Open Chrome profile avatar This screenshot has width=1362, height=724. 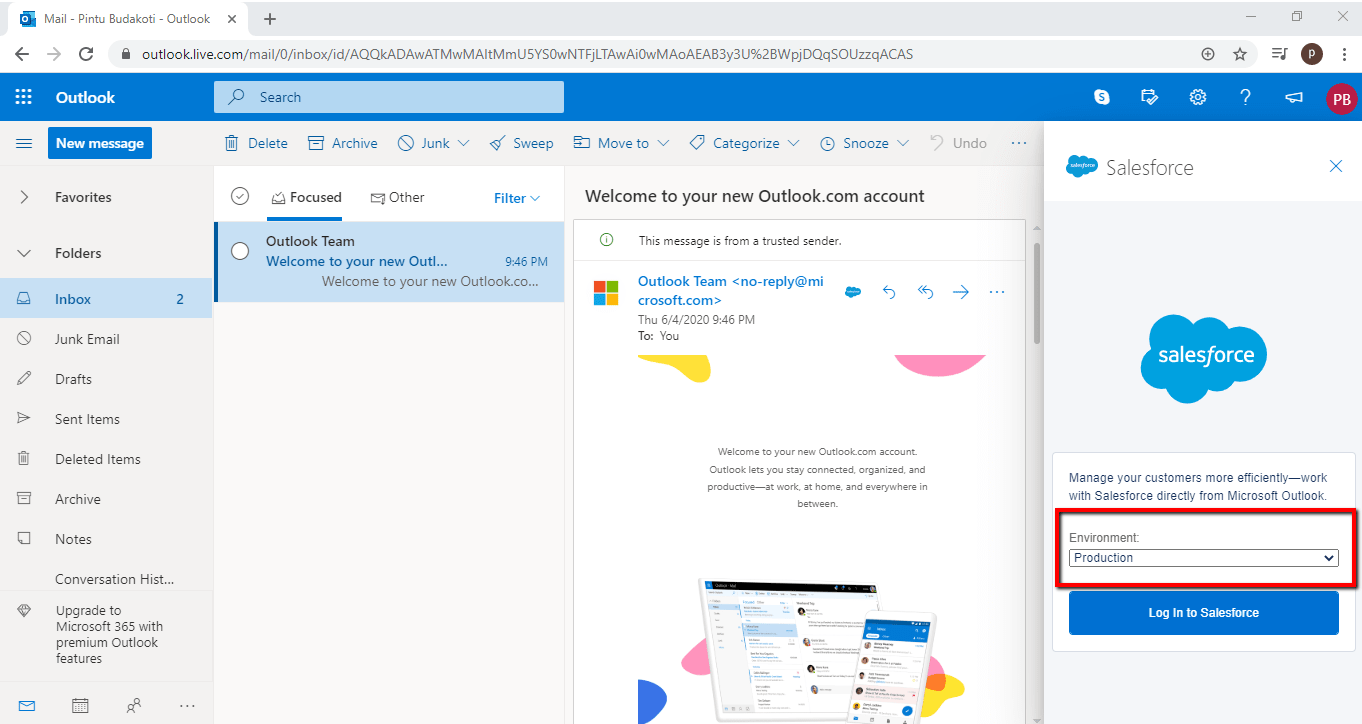pos(1312,54)
